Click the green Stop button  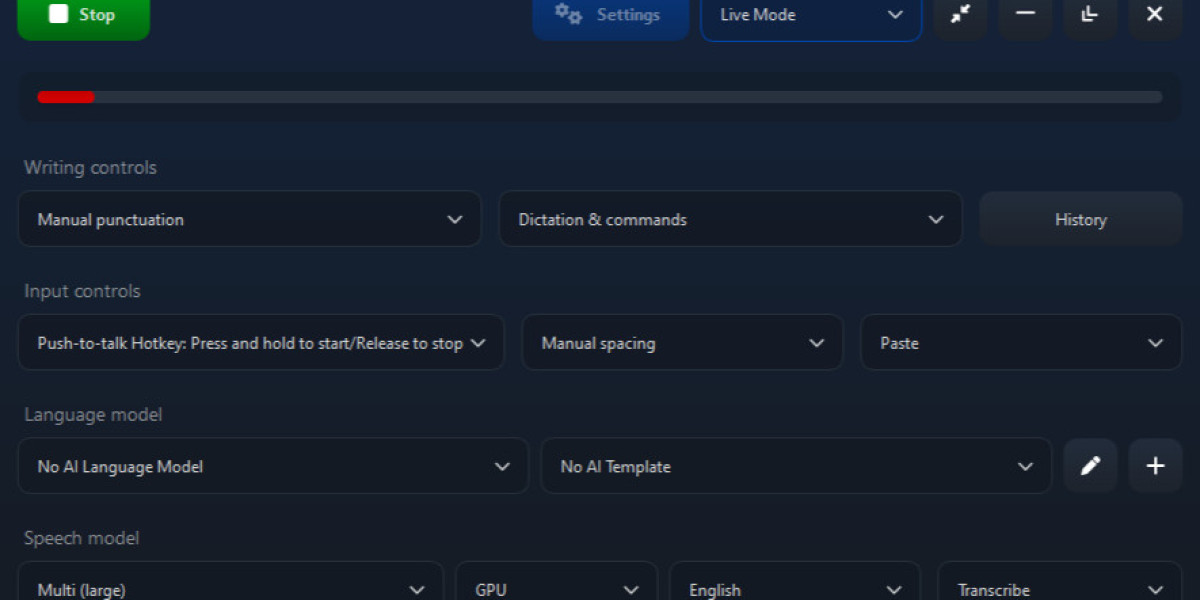click(x=84, y=16)
